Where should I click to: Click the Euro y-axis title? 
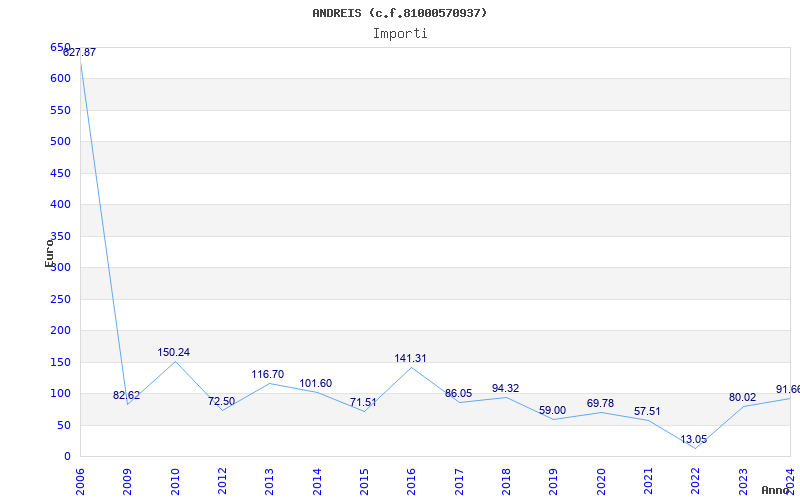coord(49,252)
